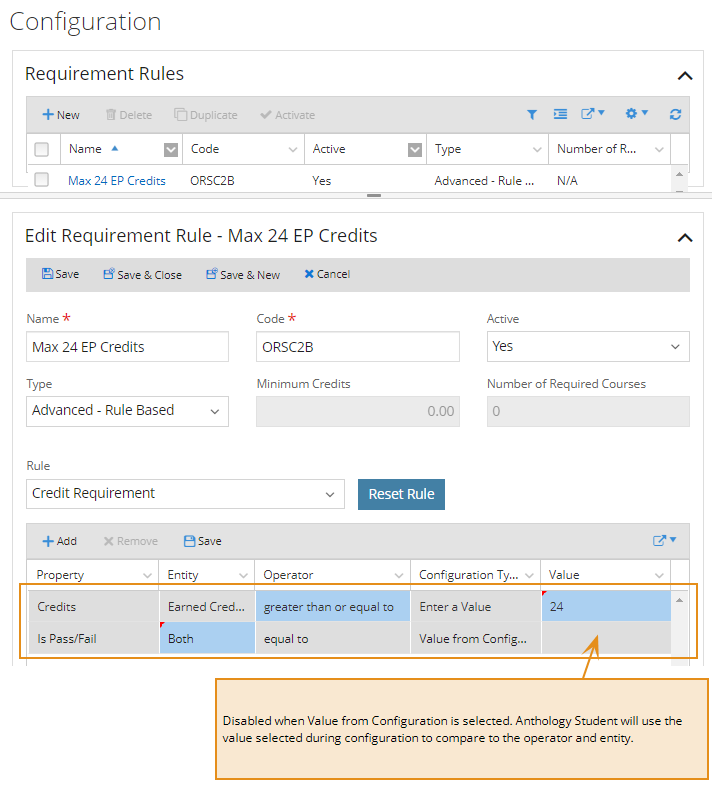Click Save & New
This screenshot has width=712, height=791.
pos(243,274)
